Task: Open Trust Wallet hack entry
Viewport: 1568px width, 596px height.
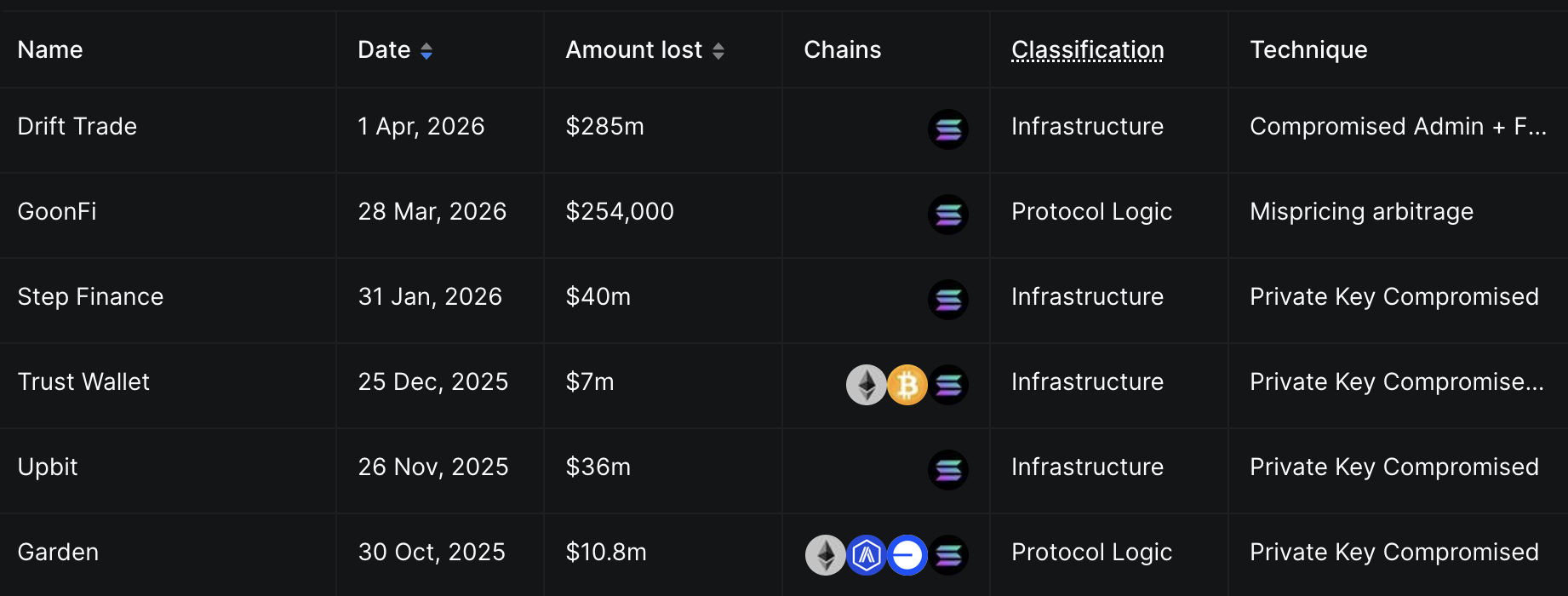Action: pyautogui.click(x=83, y=382)
